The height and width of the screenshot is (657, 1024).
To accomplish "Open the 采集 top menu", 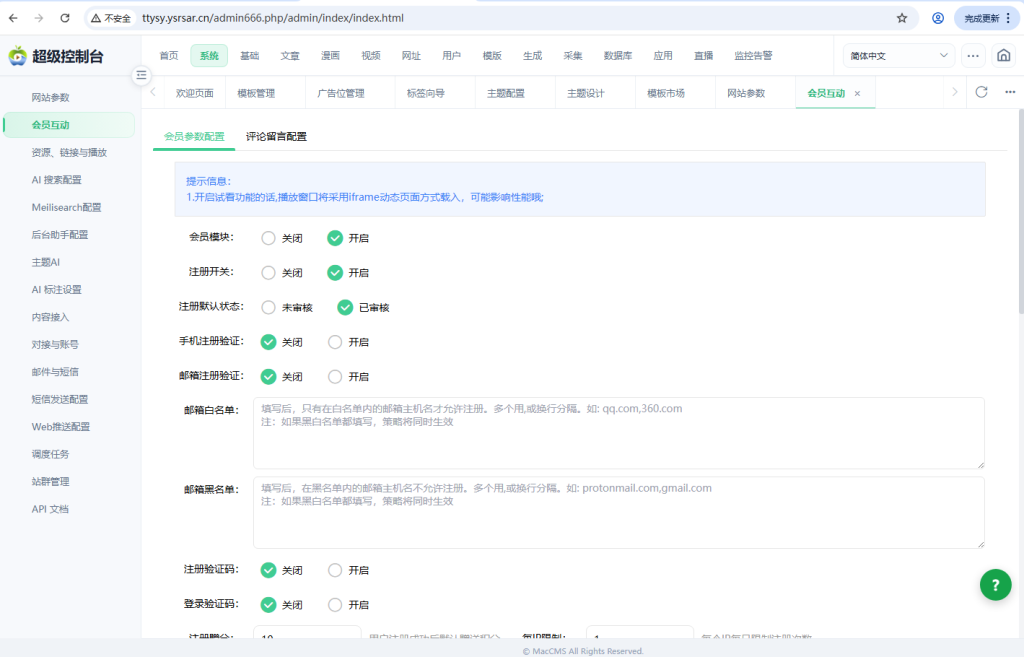I will (573, 56).
